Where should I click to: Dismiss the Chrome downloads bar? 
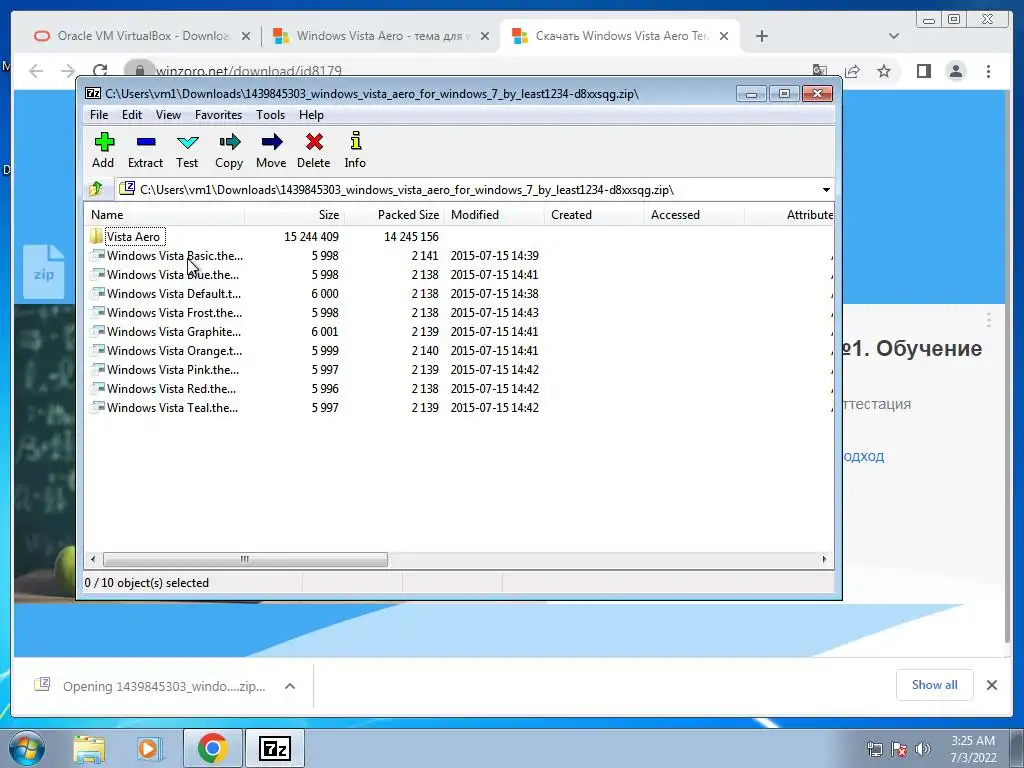tap(991, 684)
